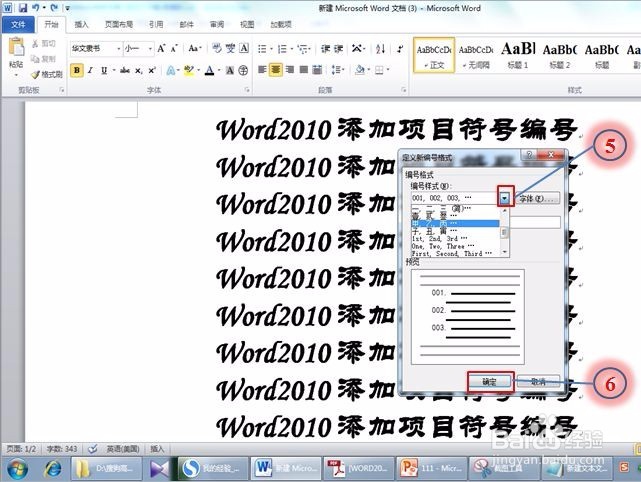Click the Character Shading icon
The height and width of the screenshot is (482, 641).
point(230,70)
